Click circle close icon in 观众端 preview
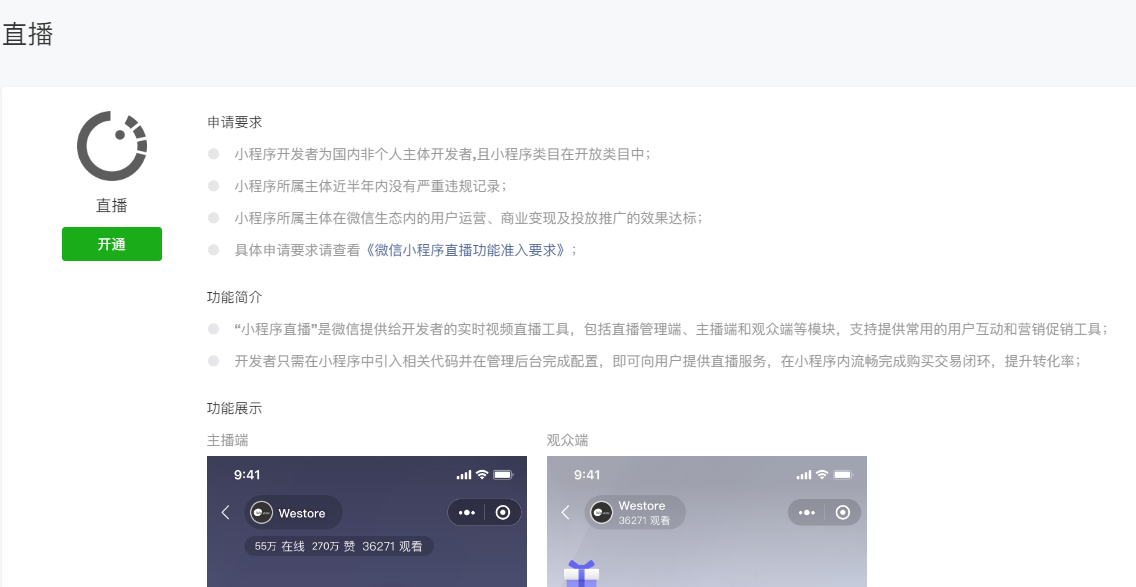Screen dimensions: 1136x587 (x=843, y=512)
